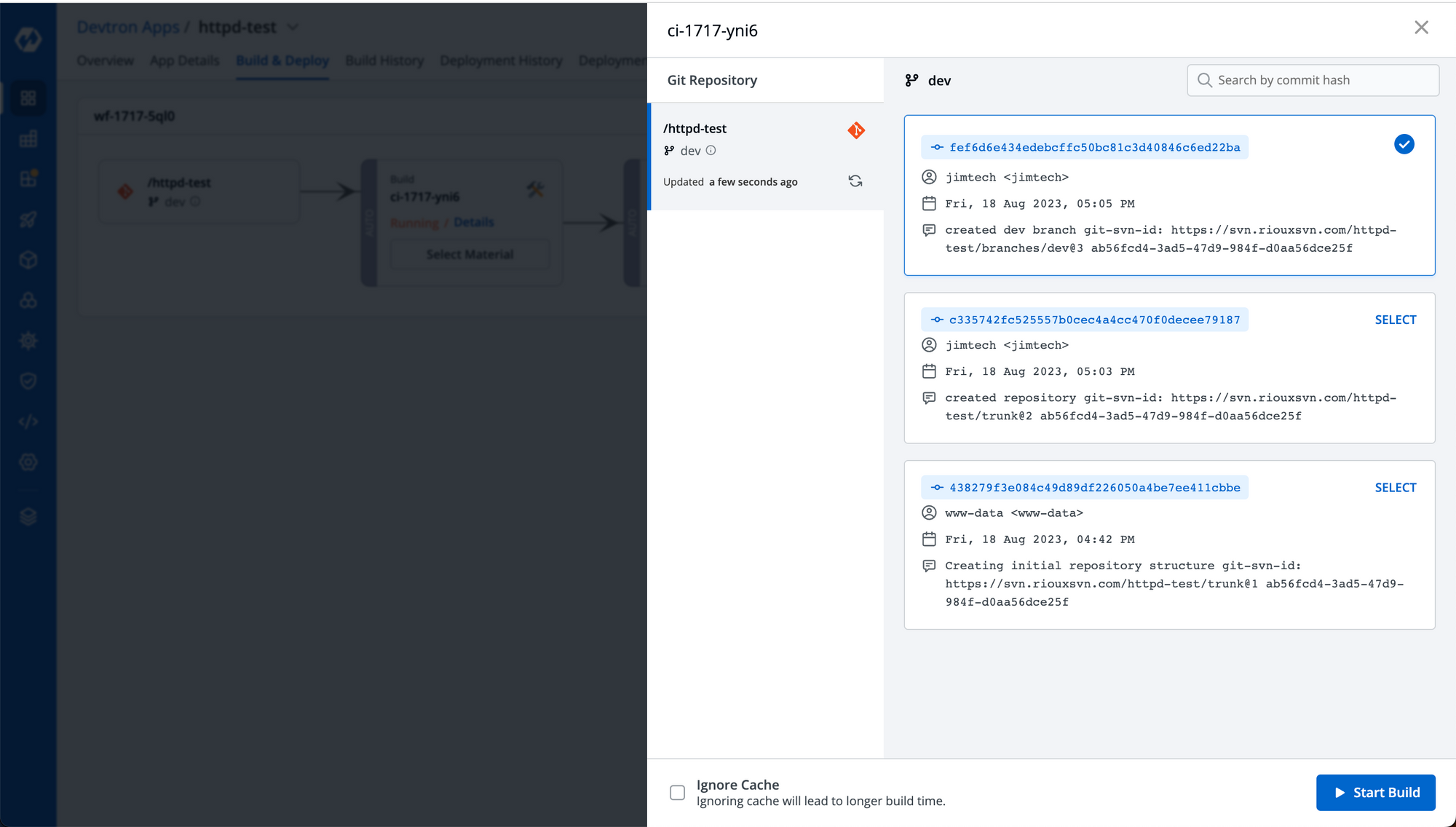Click the commit hash icon on first entry

937,147
